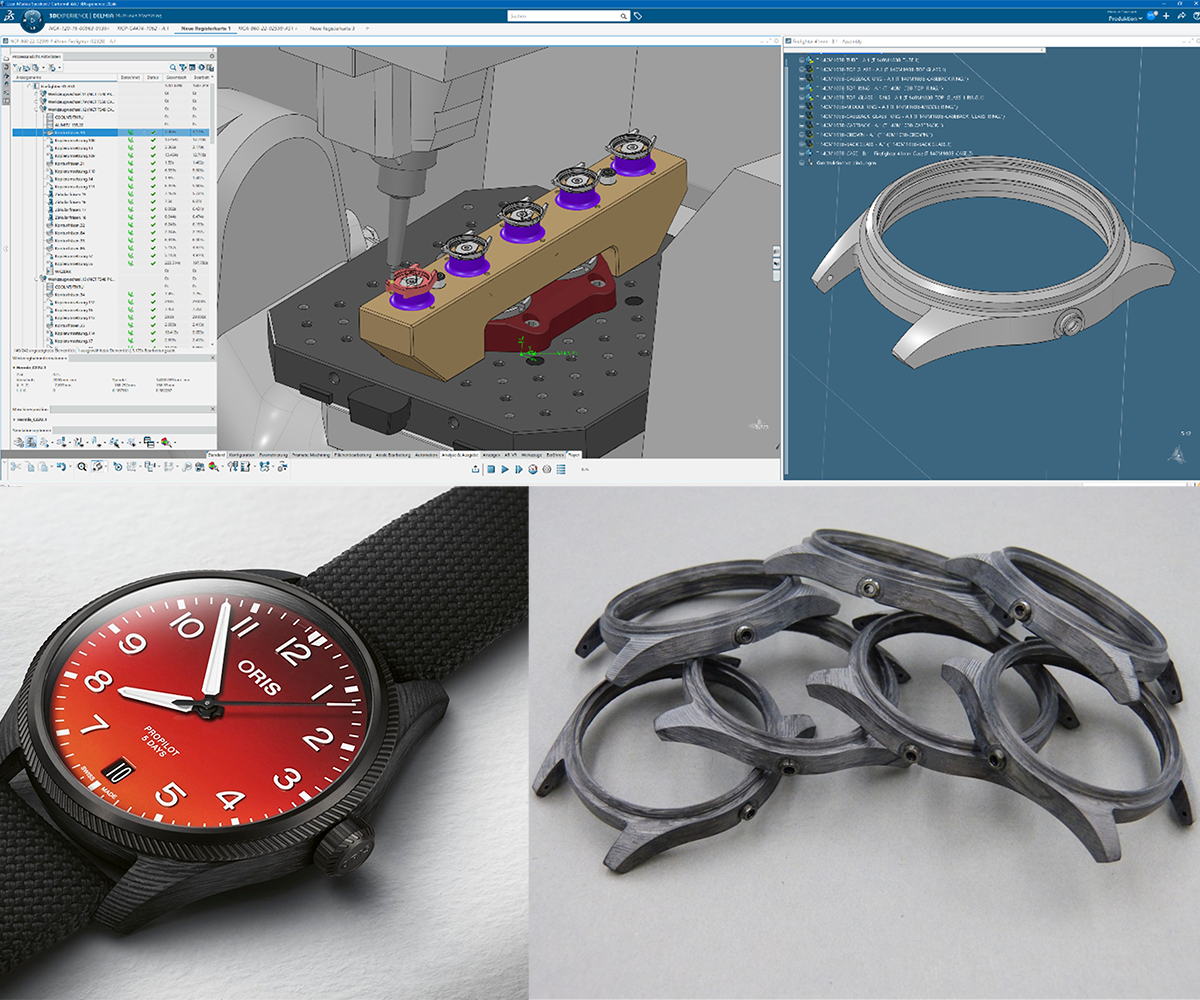Select the Standard toolbar tab
The image size is (1200, 1000).
pyautogui.click(x=217, y=455)
